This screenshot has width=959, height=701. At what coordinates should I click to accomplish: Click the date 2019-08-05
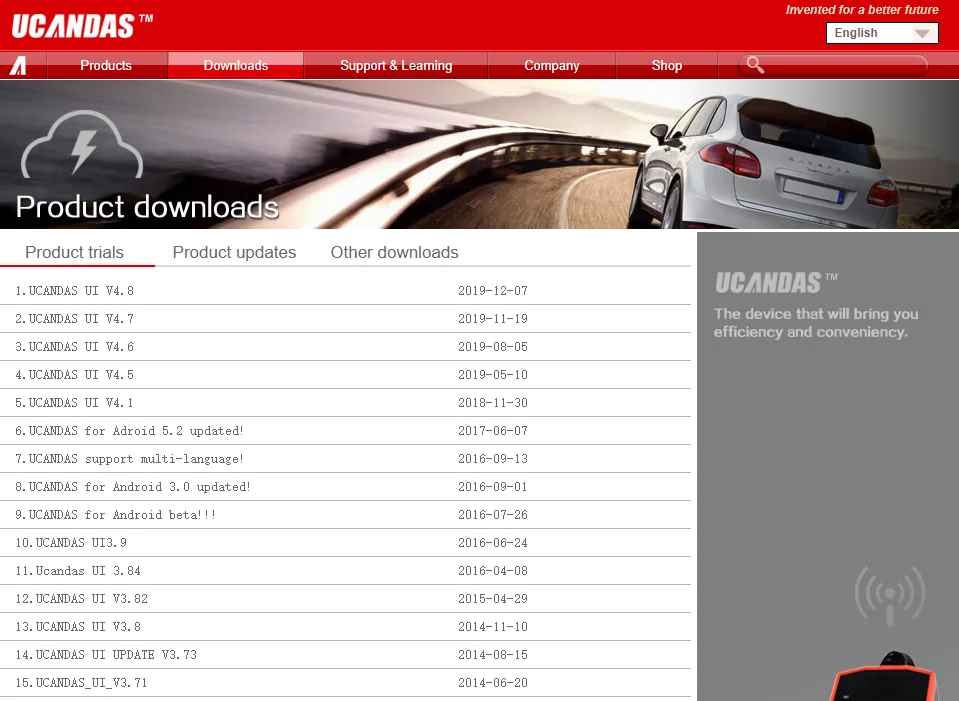(x=493, y=347)
